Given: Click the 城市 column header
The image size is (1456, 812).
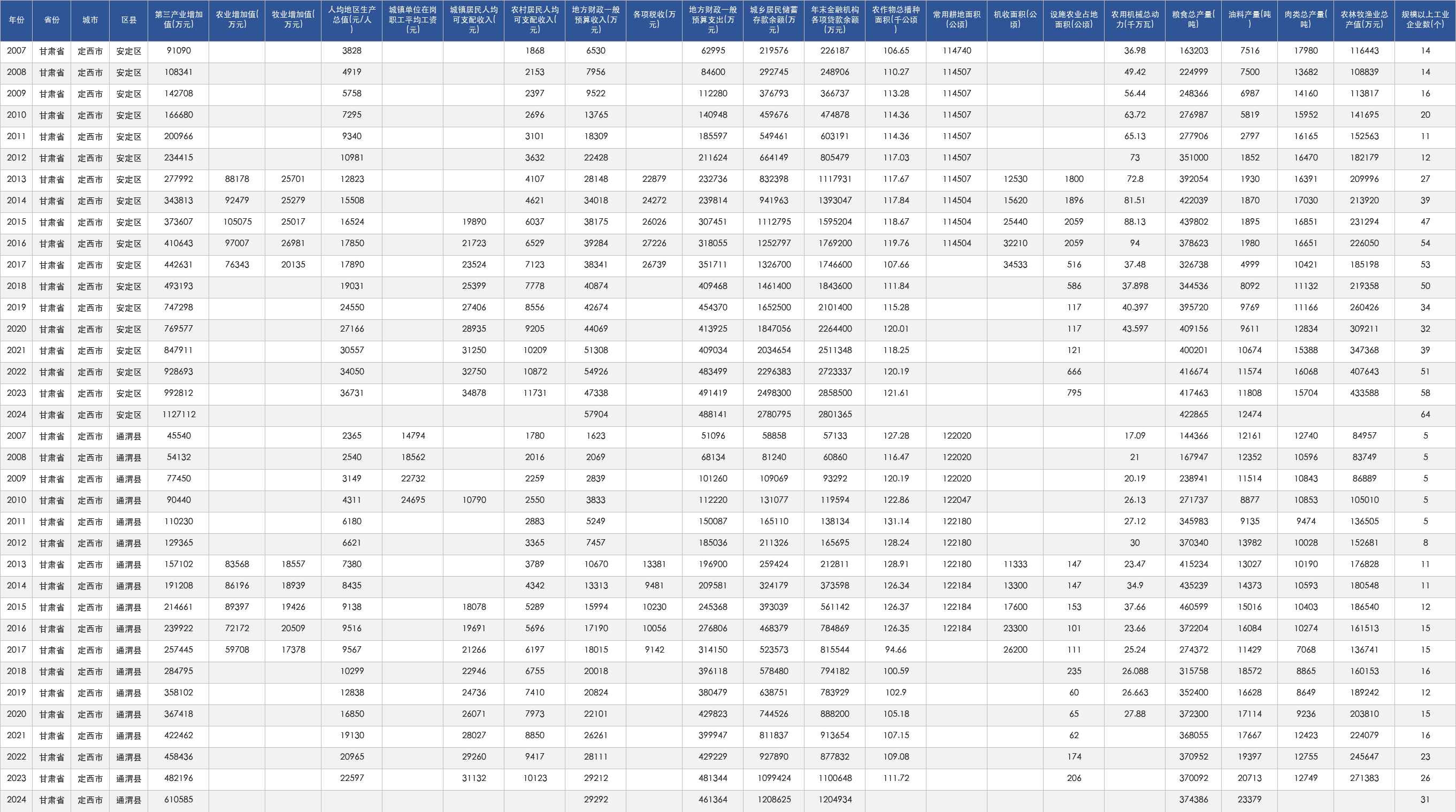Looking at the screenshot, I should point(90,20).
